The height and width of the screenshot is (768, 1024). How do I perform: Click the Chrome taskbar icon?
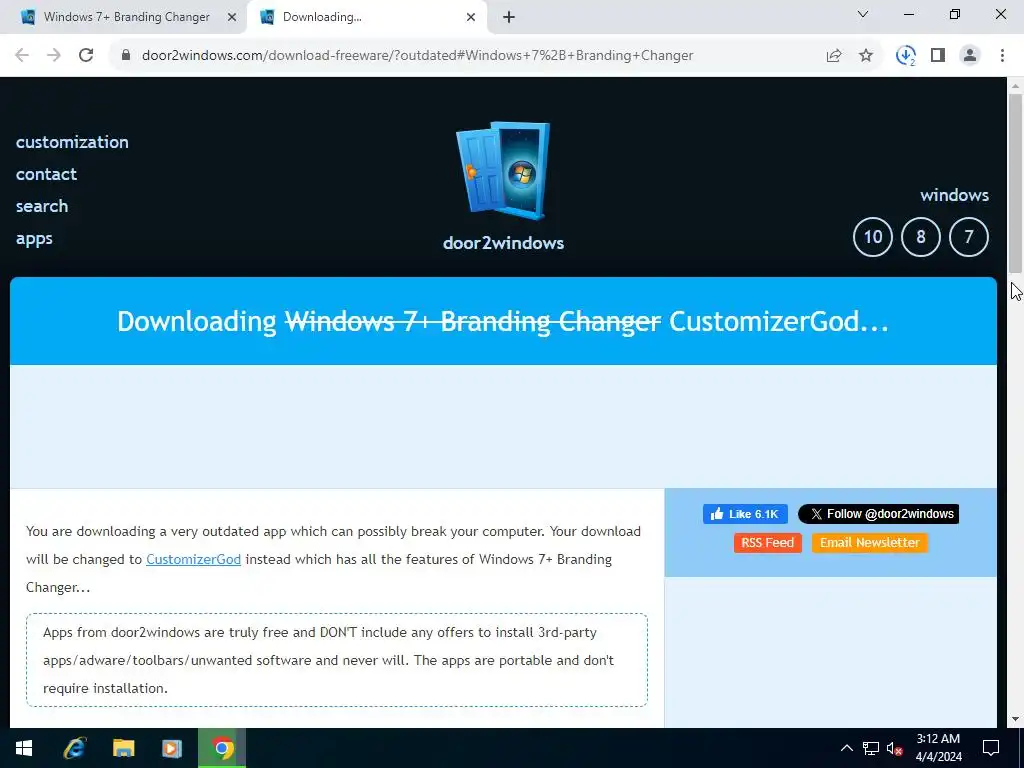pyautogui.click(x=222, y=748)
